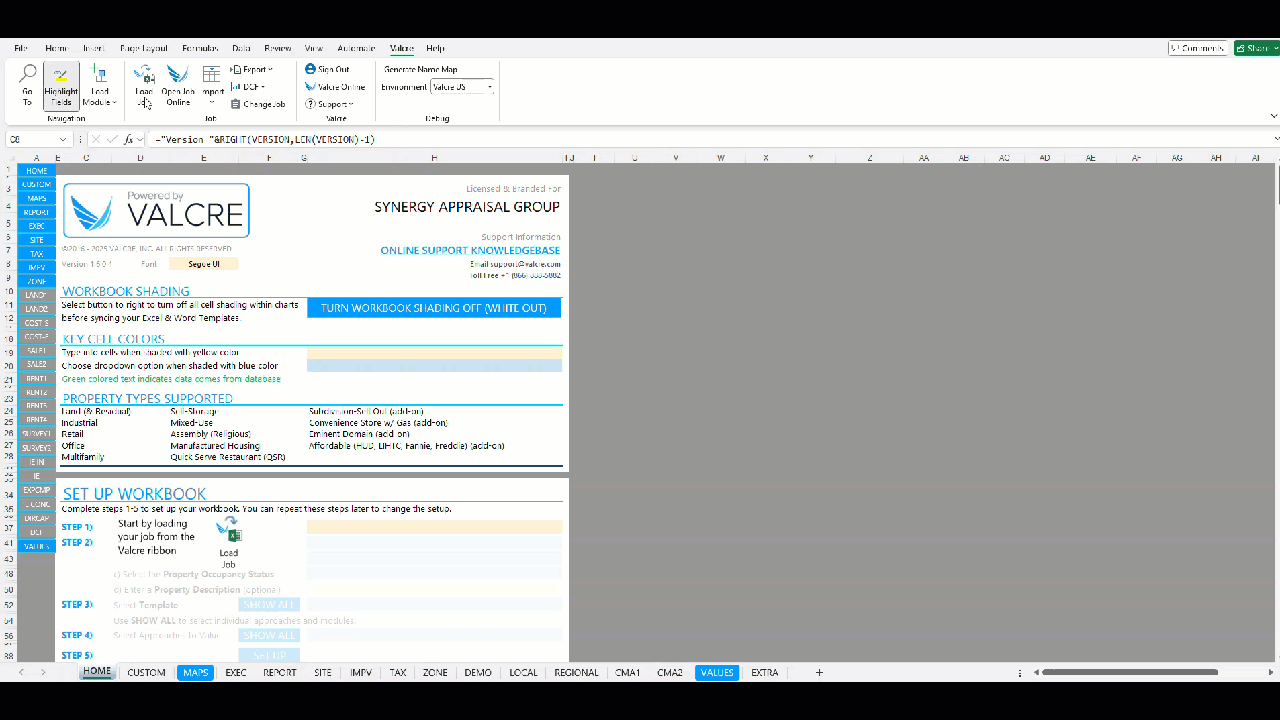Open the Online Support Knowledgebase link
Screen dimensions: 1280x720
[470, 251]
